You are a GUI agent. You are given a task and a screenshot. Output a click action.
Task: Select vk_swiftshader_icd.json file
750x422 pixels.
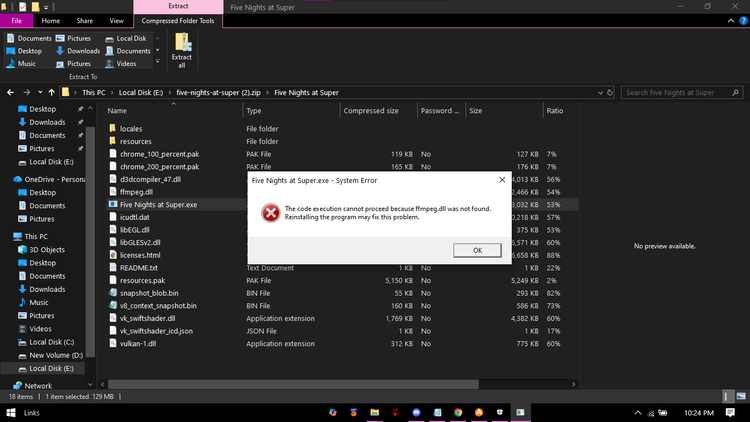tap(156, 331)
